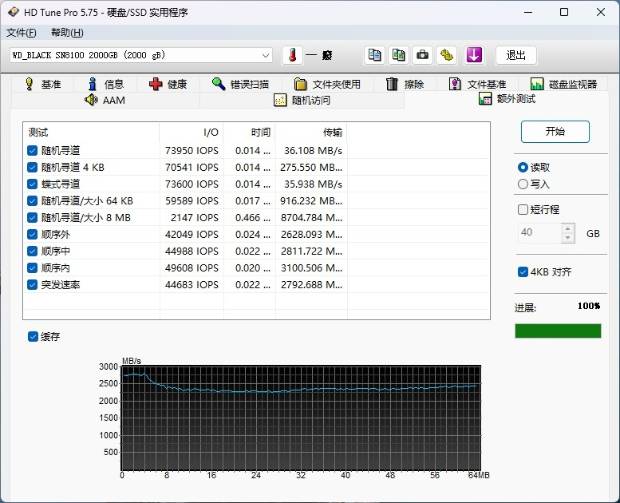Select the 读取 read radio button

coord(523,167)
